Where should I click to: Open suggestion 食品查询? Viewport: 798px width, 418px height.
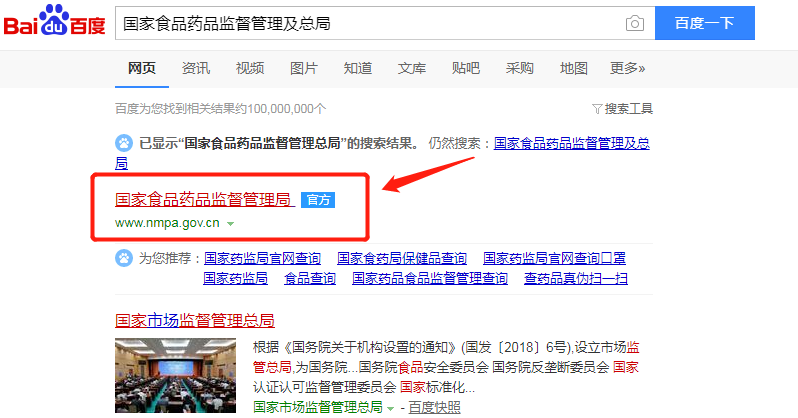click(310, 278)
